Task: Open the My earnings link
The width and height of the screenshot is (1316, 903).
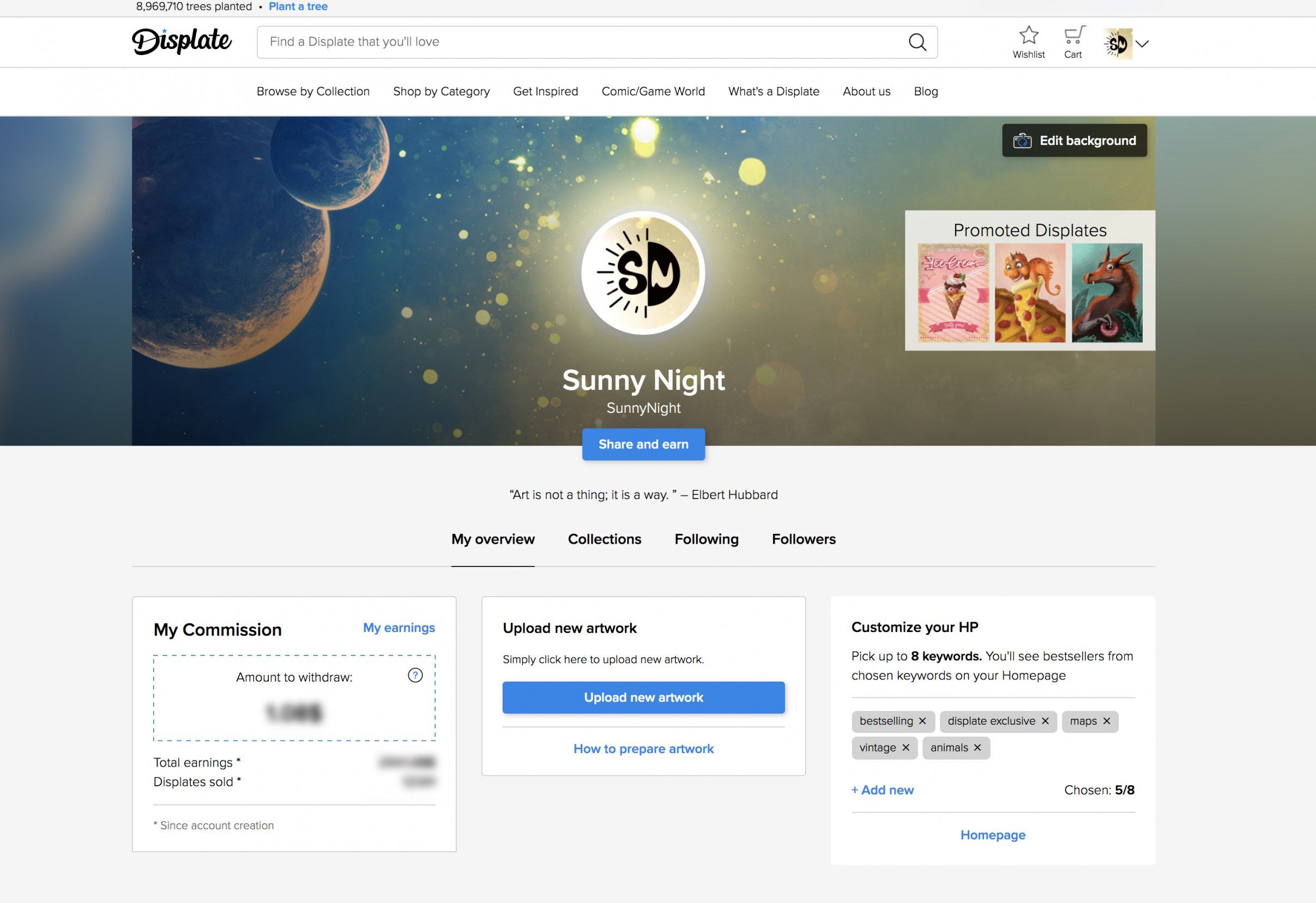Action: click(399, 628)
